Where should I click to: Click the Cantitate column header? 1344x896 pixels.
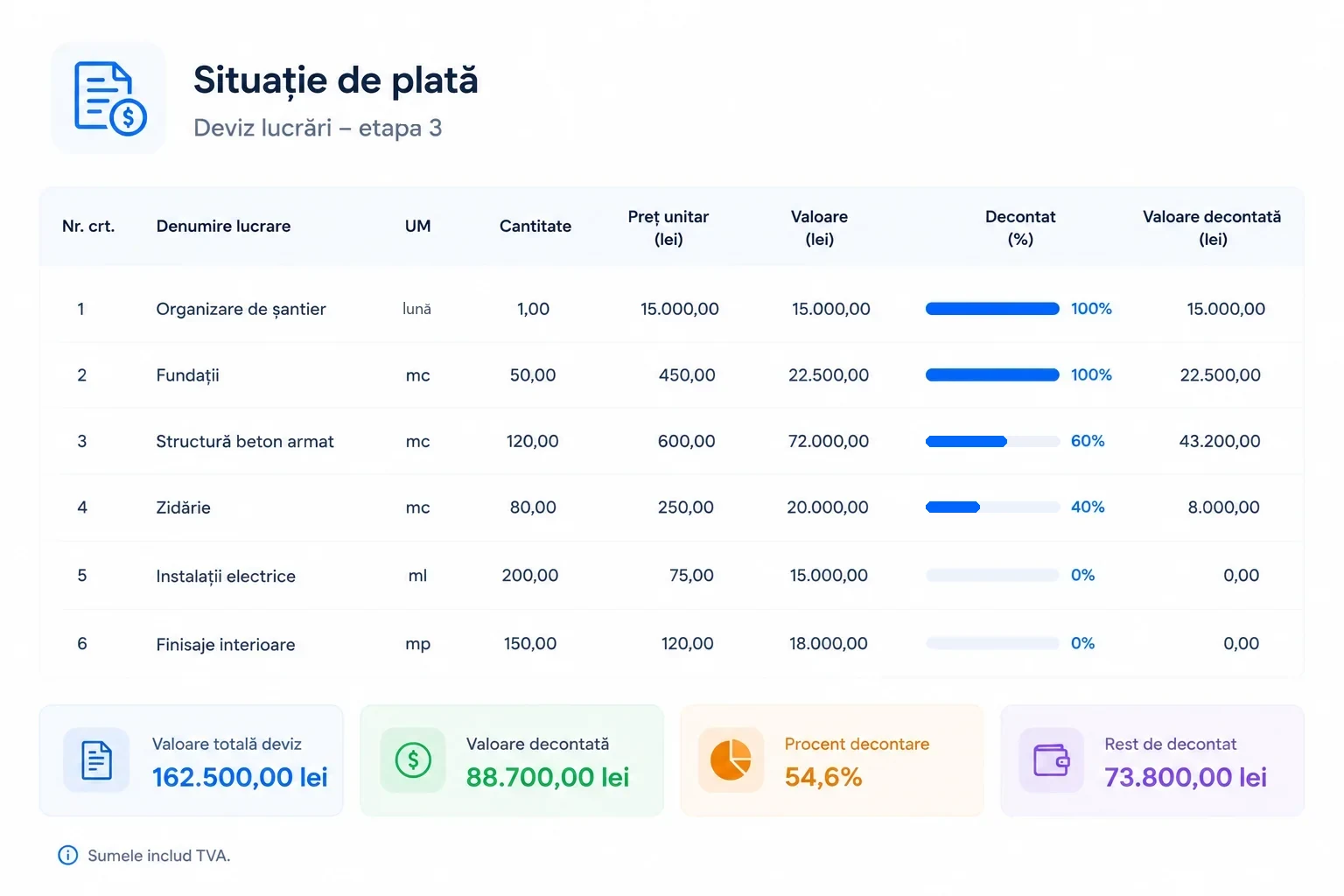(535, 226)
